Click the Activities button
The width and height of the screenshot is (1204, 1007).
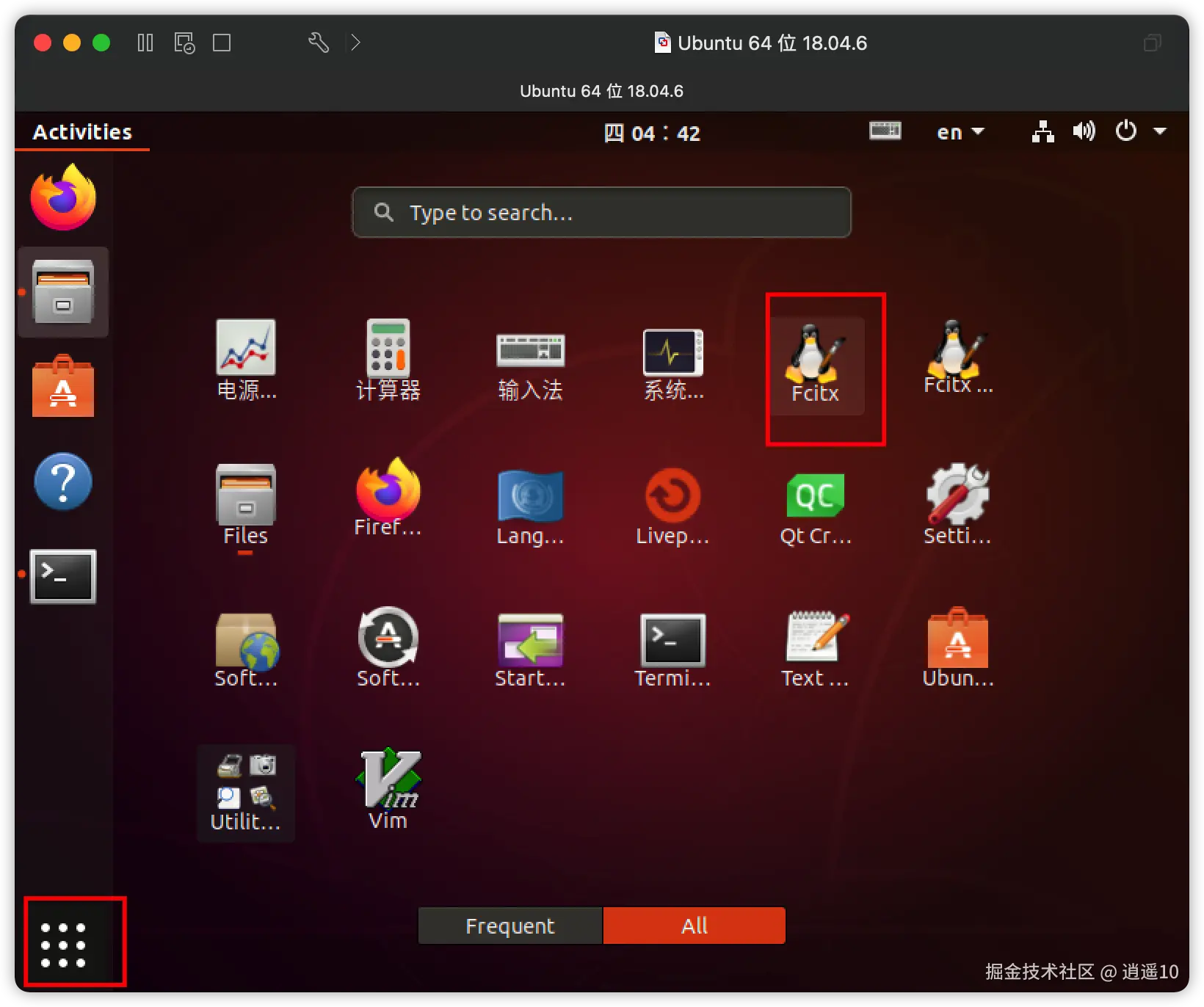(x=82, y=132)
